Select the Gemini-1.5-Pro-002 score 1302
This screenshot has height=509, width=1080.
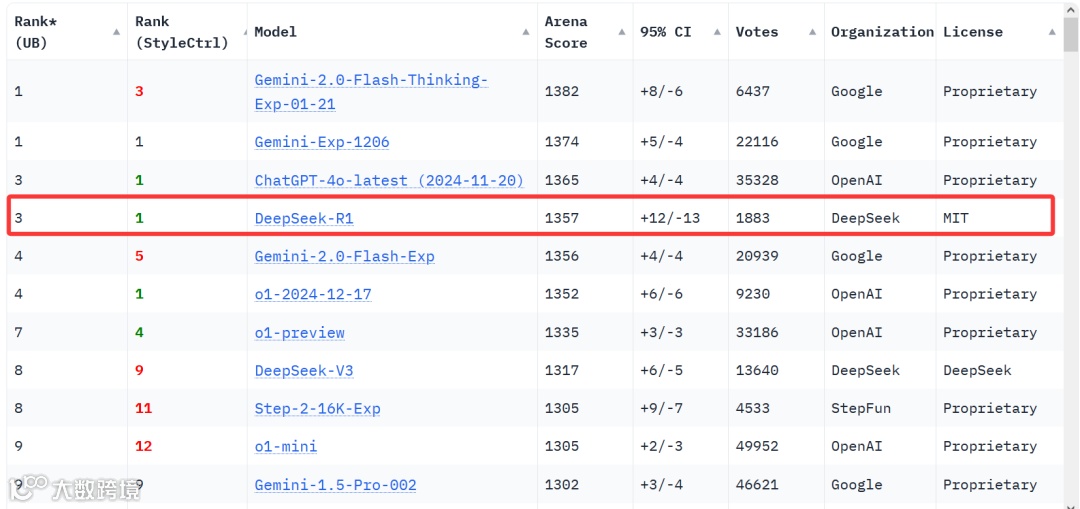tap(562, 485)
